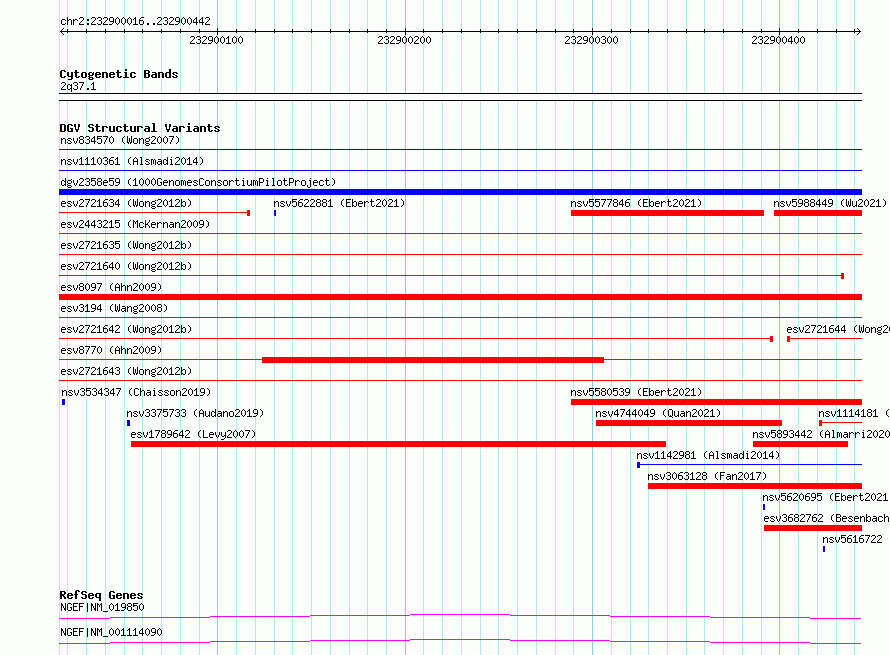Open dgv2358e59 1000GenomesConsortiumPilotProject label
890x655 pixels.
[198, 182]
